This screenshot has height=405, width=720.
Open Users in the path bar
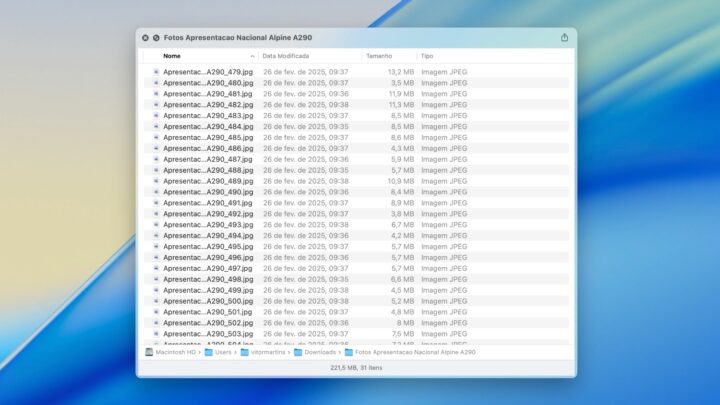tap(223, 352)
